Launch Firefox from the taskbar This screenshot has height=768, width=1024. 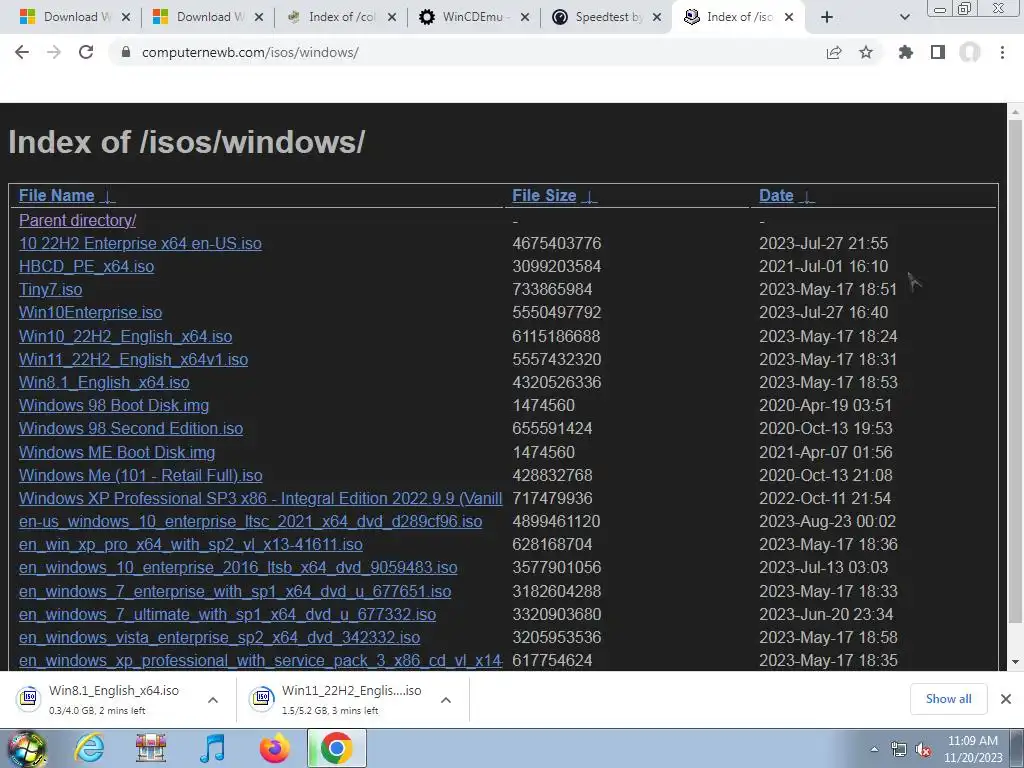click(x=275, y=748)
